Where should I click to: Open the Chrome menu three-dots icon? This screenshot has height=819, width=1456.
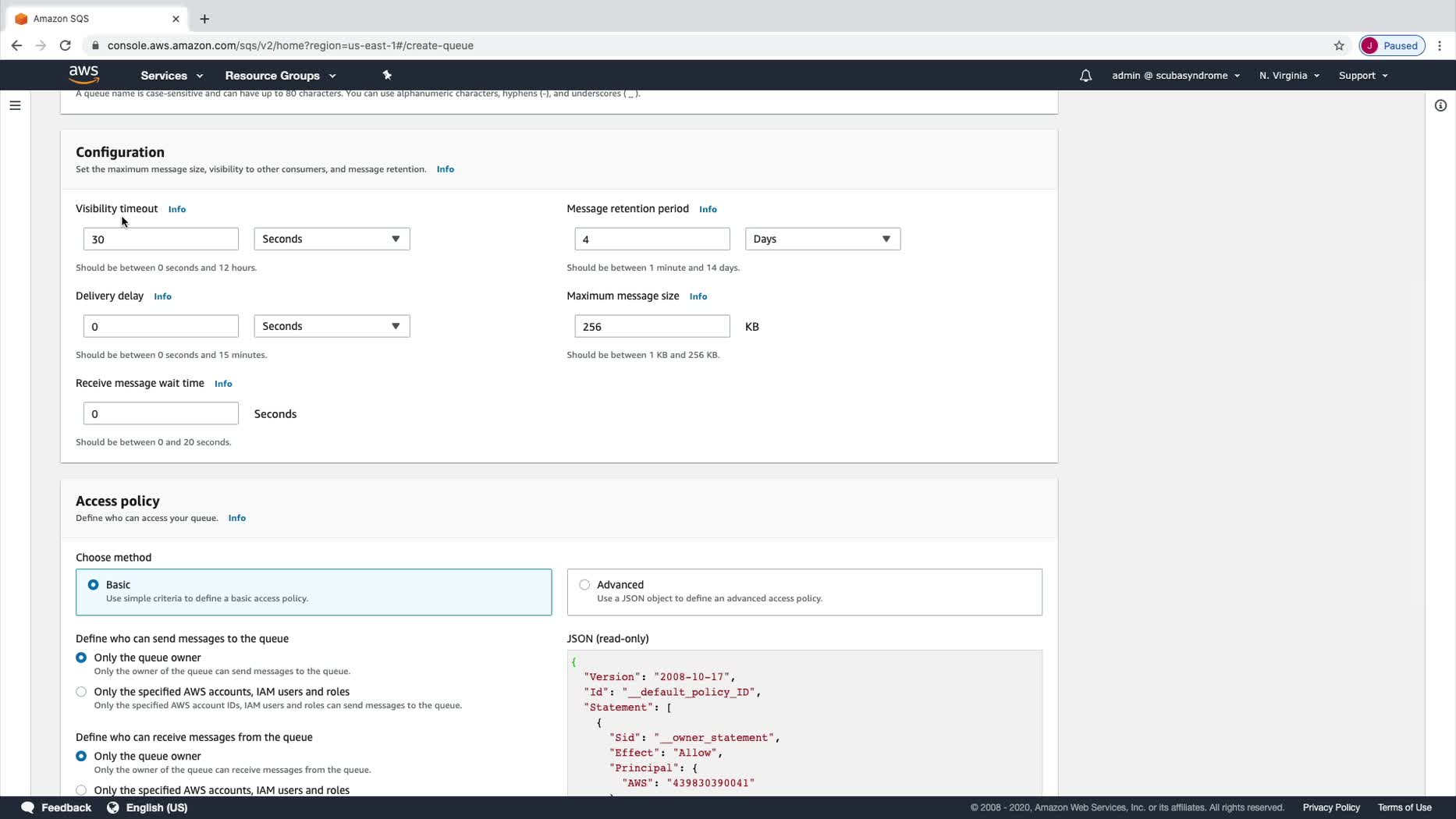(1440, 45)
